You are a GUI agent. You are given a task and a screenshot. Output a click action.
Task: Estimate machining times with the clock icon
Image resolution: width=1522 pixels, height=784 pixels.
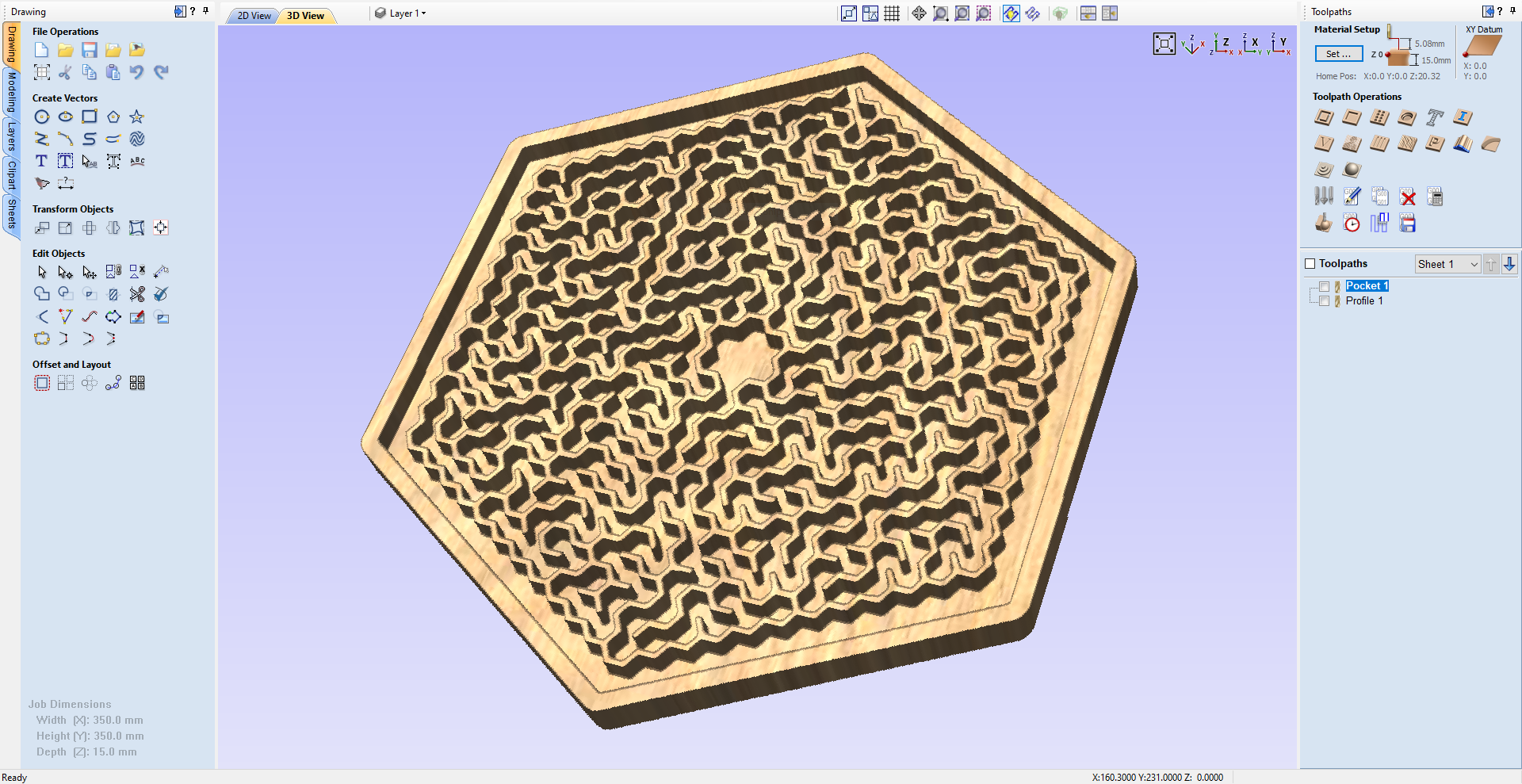(1352, 224)
